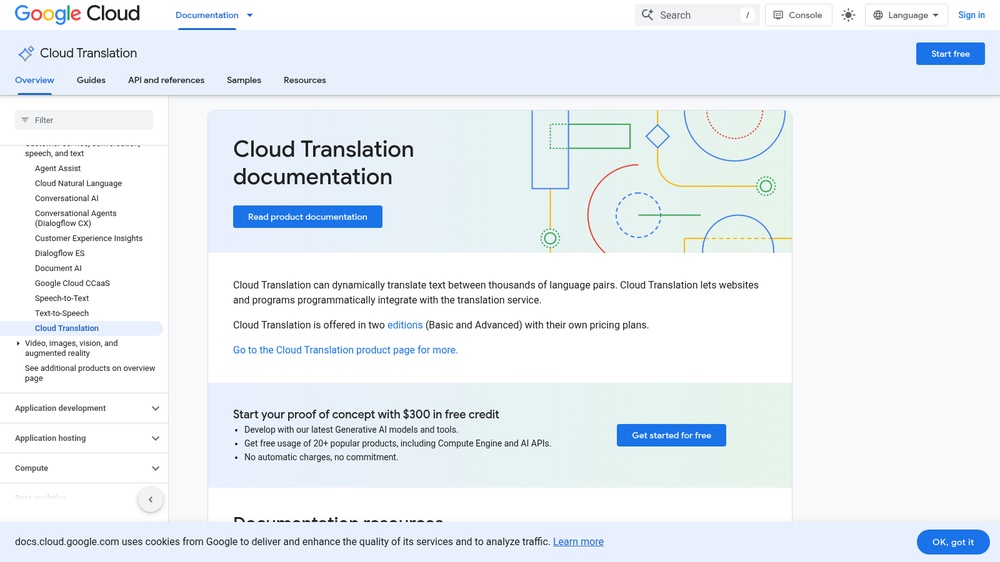Viewport: 1000px width, 562px height.
Task: Click the Start free button
Action: point(950,54)
